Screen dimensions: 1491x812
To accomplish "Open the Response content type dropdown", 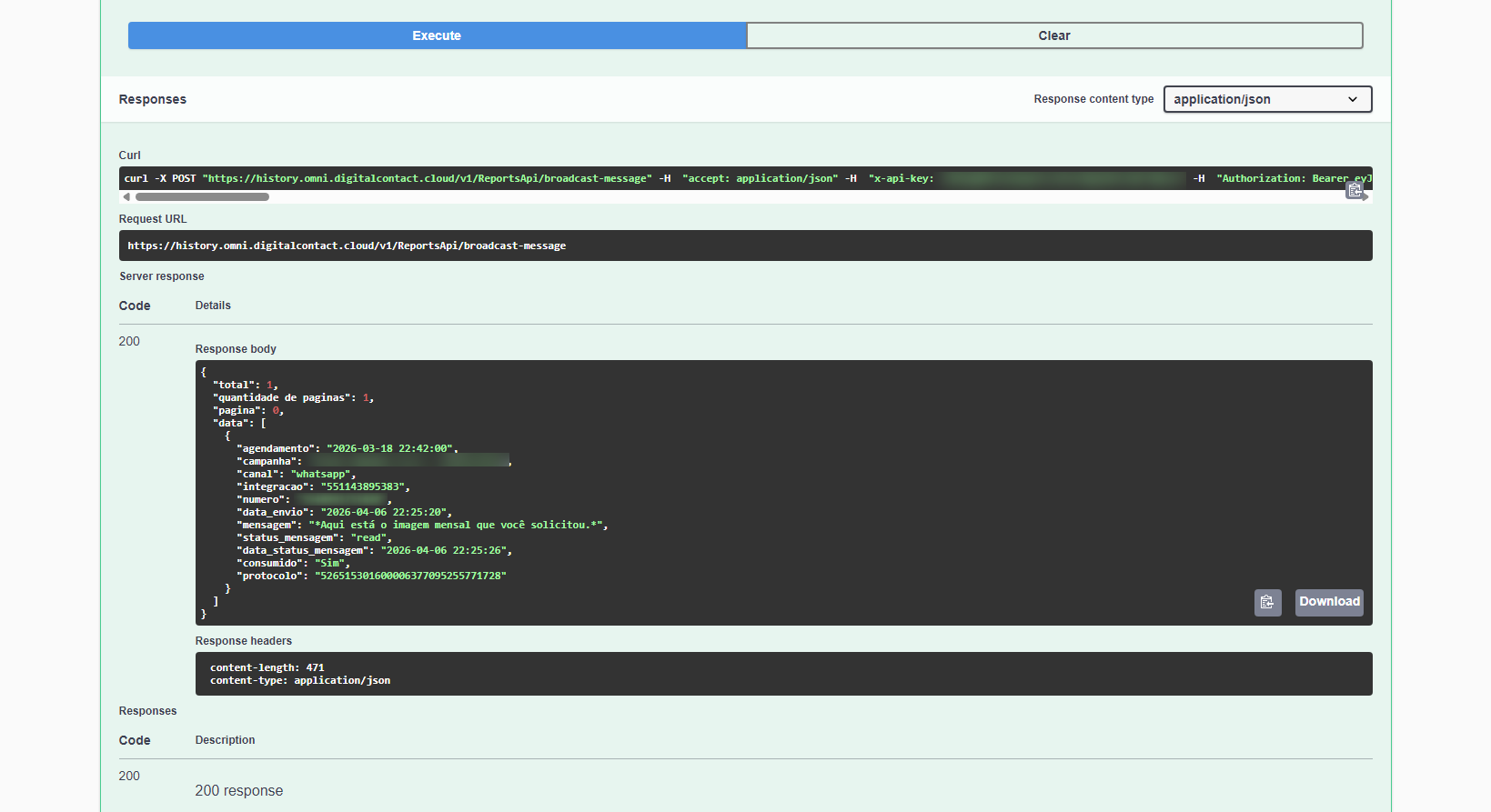I will (1267, 99).
